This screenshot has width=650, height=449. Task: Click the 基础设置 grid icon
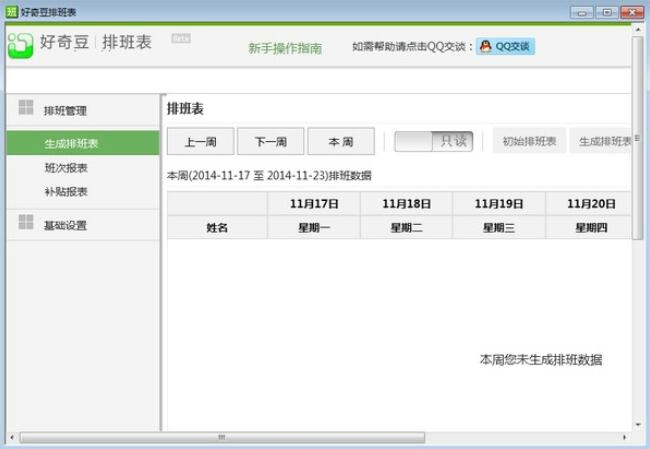(x=25, y=223)
